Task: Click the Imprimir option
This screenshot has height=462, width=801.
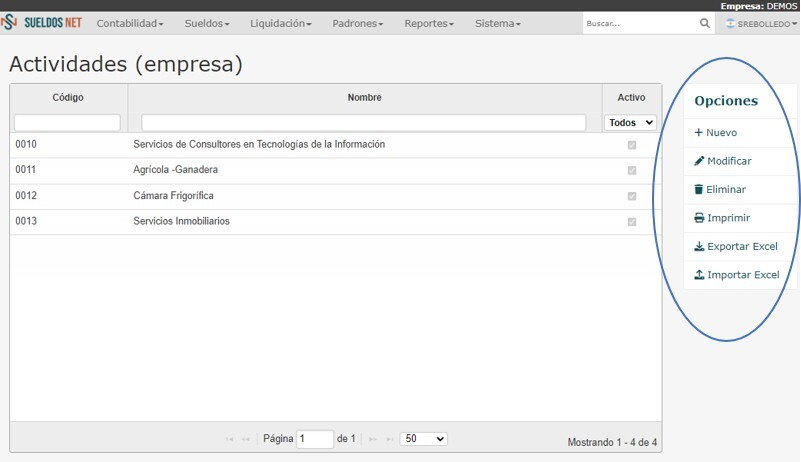Action: point(722,218)
